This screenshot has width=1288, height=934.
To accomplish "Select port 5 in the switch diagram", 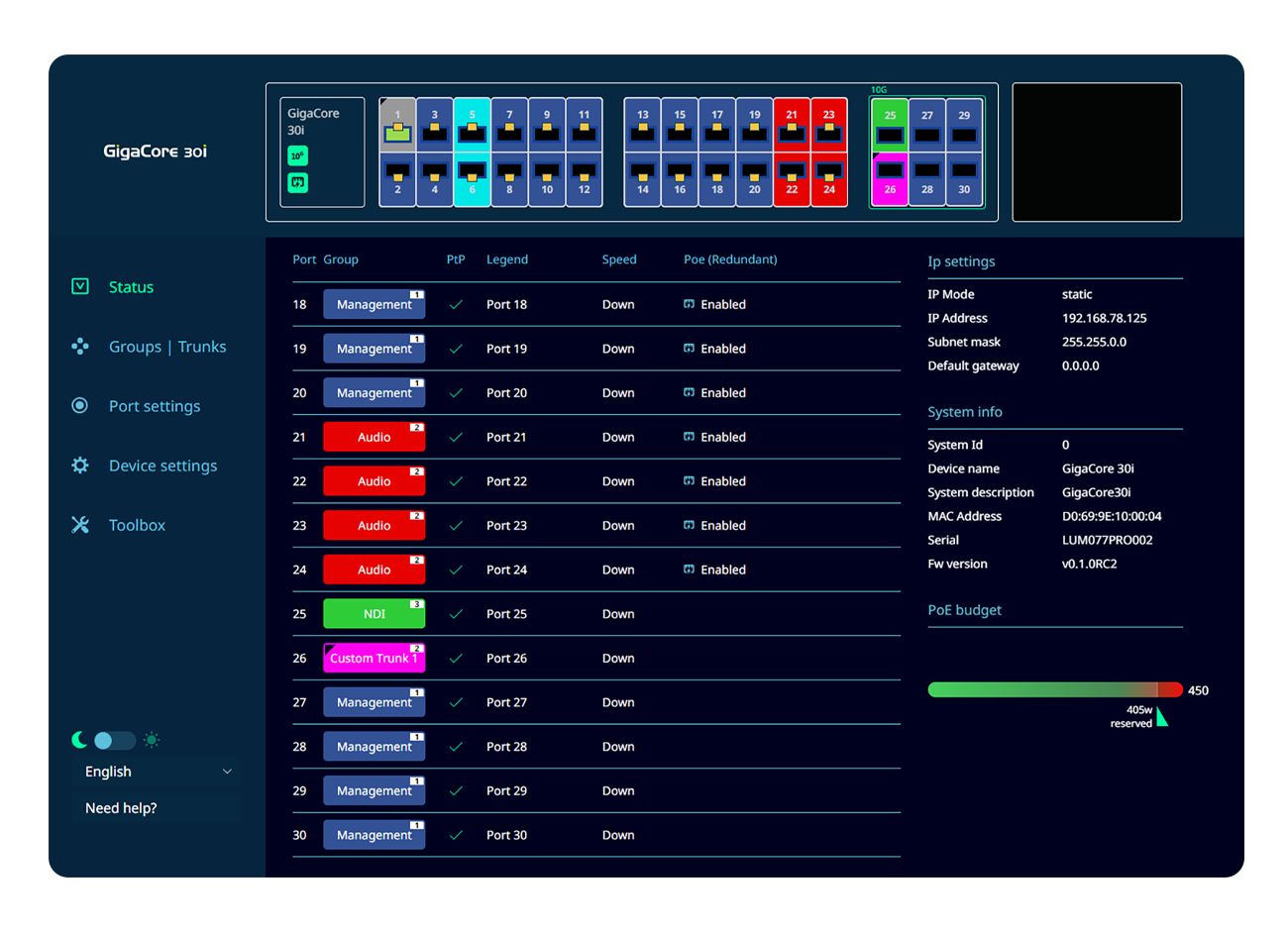I will pyautogui.click(x=473, y=125).
